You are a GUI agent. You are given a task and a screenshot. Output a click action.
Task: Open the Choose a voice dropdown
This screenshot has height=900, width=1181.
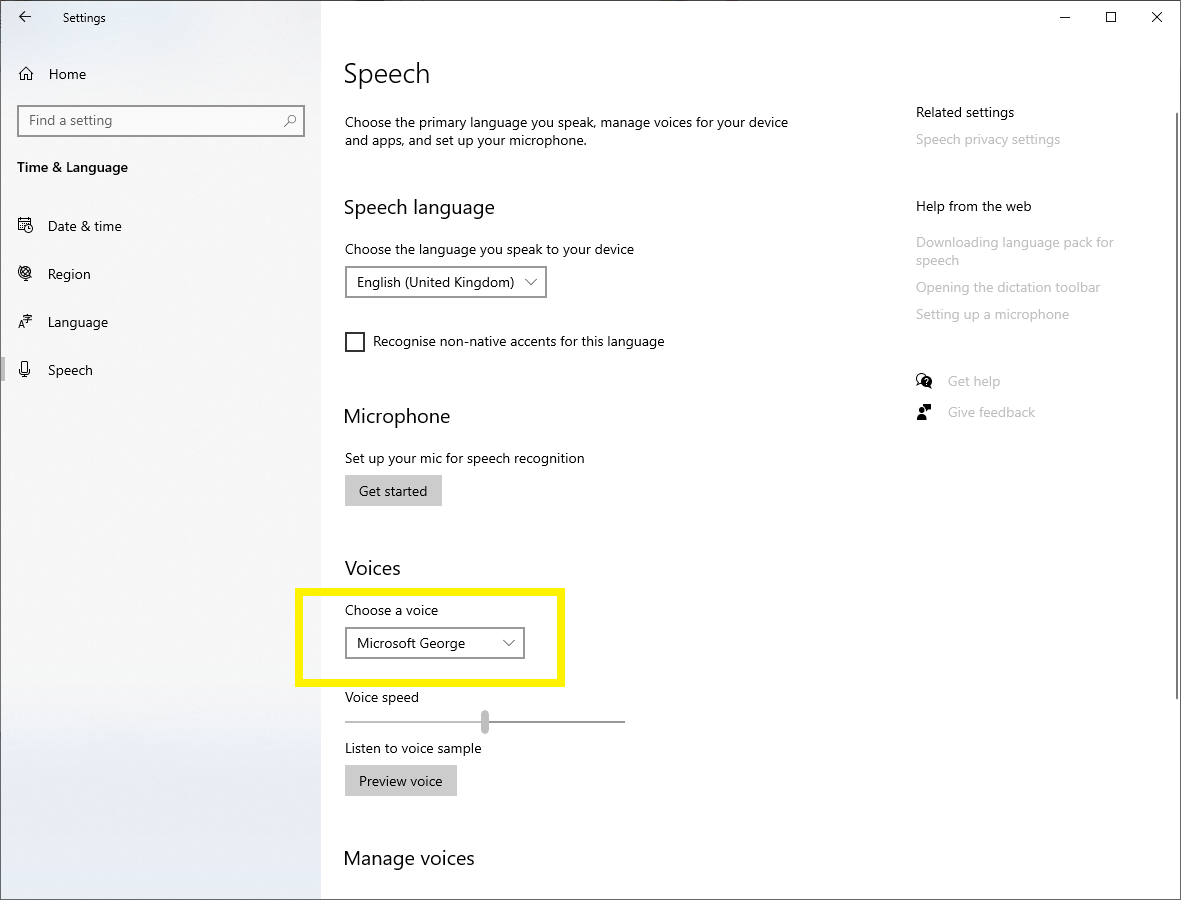pyautogui.click(x=434, y=642)
